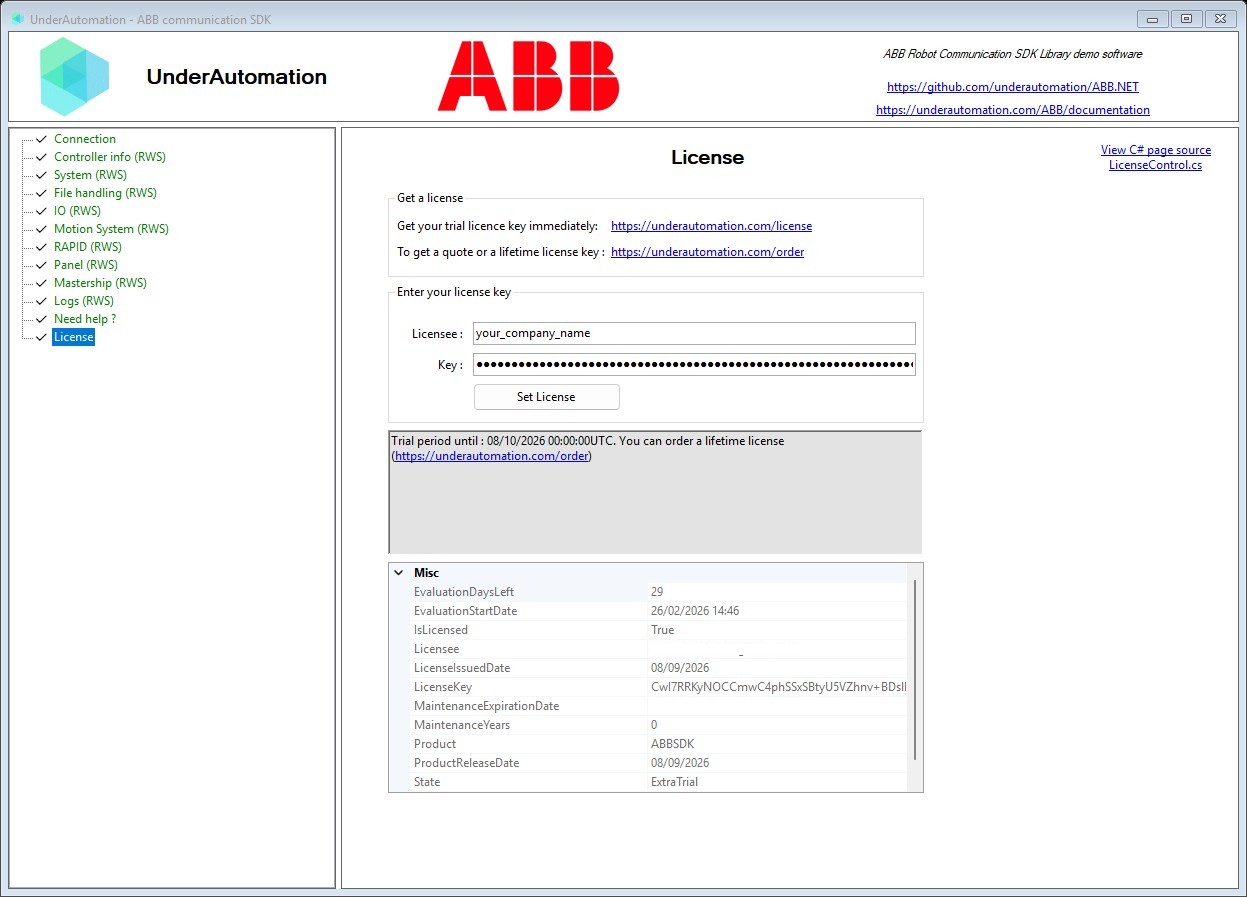Select the Licensee property in grid
The width and height of the screenshot is (1247, 897).
(649, 649)
